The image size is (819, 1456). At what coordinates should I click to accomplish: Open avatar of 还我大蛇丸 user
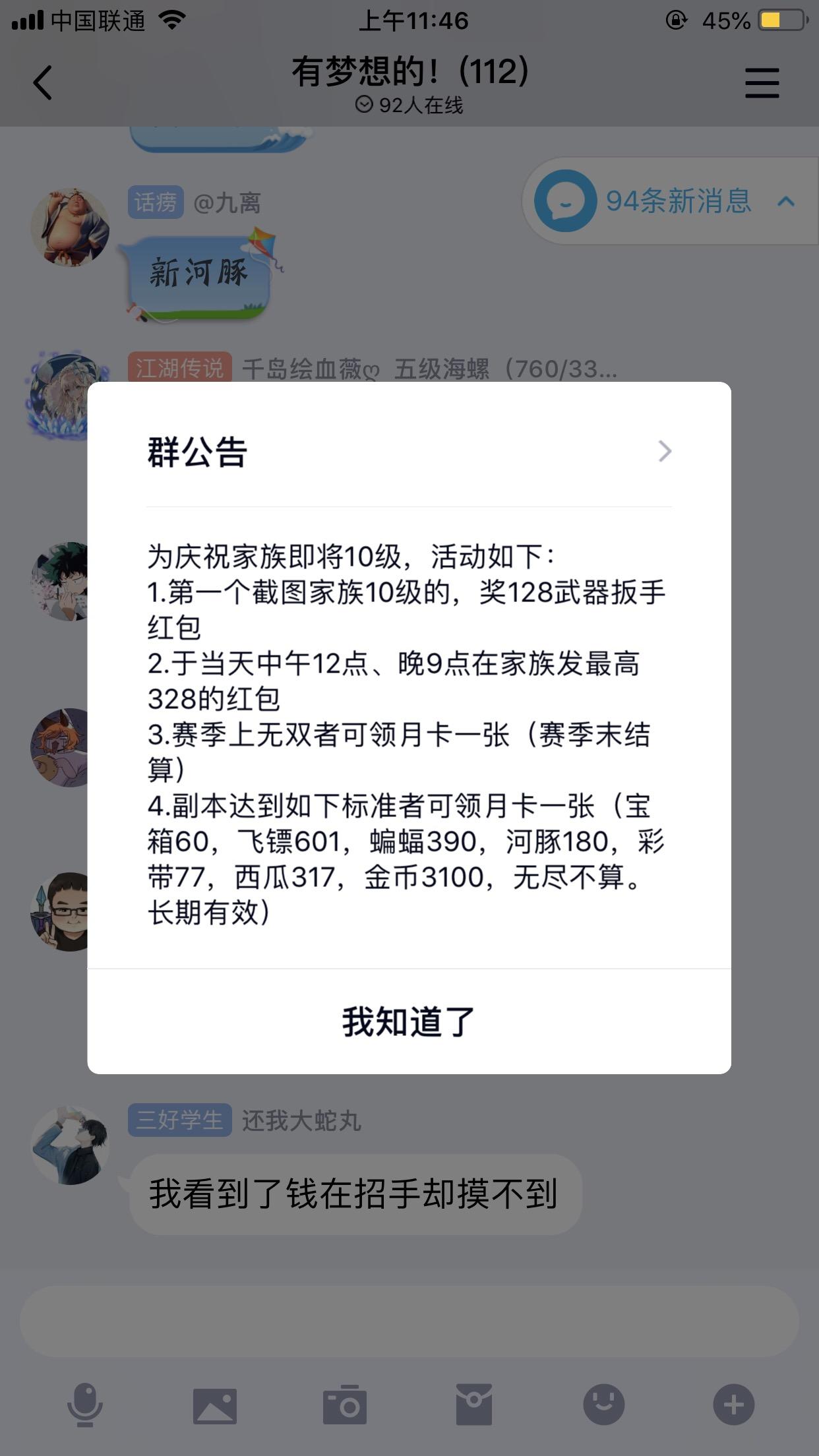(70, 1145)
